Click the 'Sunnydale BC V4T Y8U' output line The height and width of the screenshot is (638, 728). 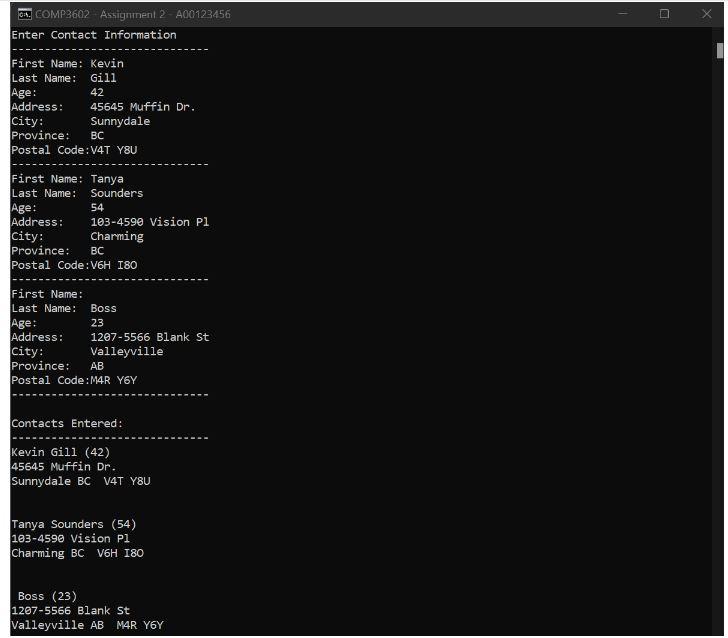click(x=81, y=481)
